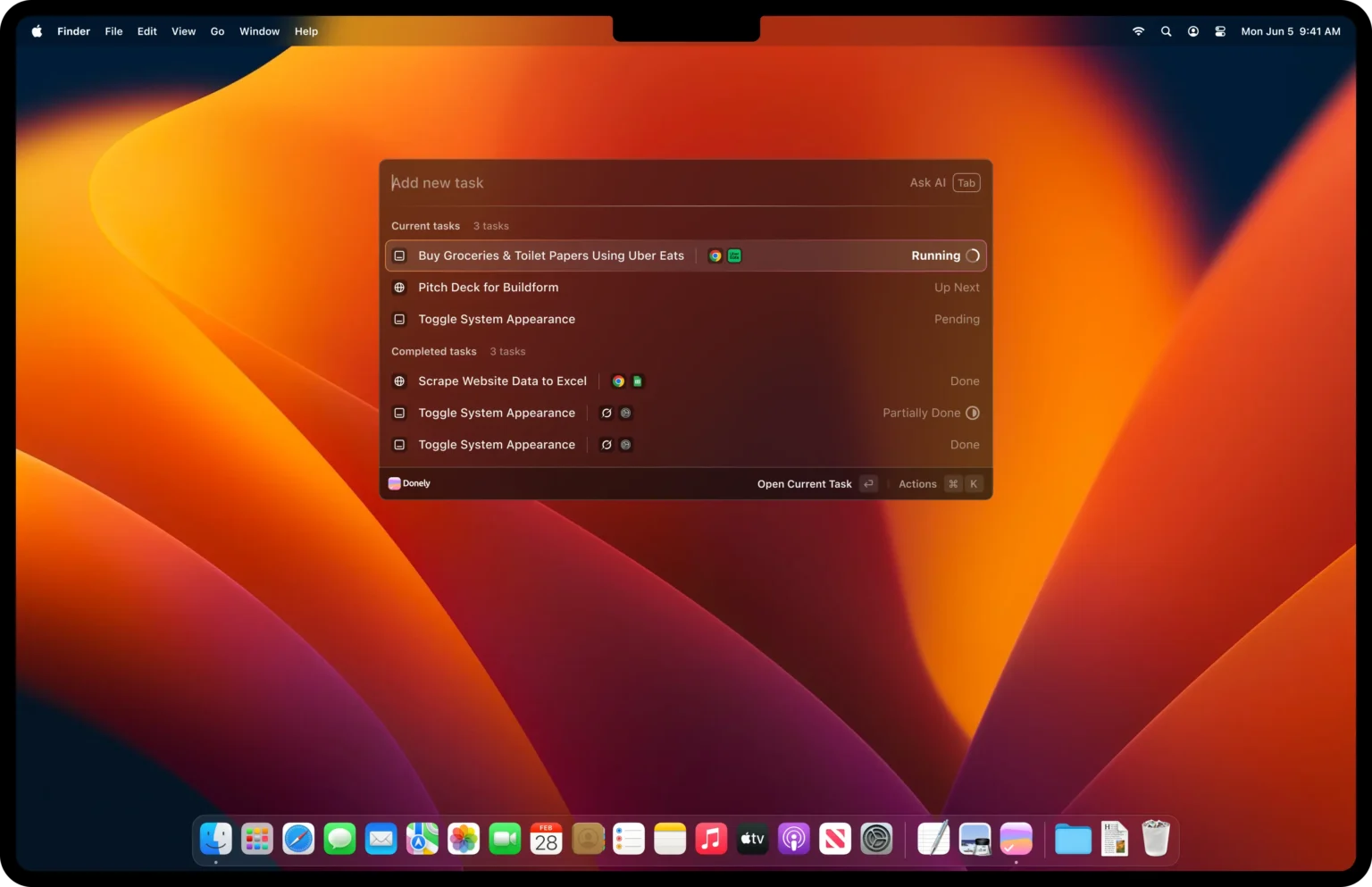Select Buy Groceries & Toilet Papers task
This screenshot has width=1372, height=887.
pyautogui.click(x=685, y=255)
